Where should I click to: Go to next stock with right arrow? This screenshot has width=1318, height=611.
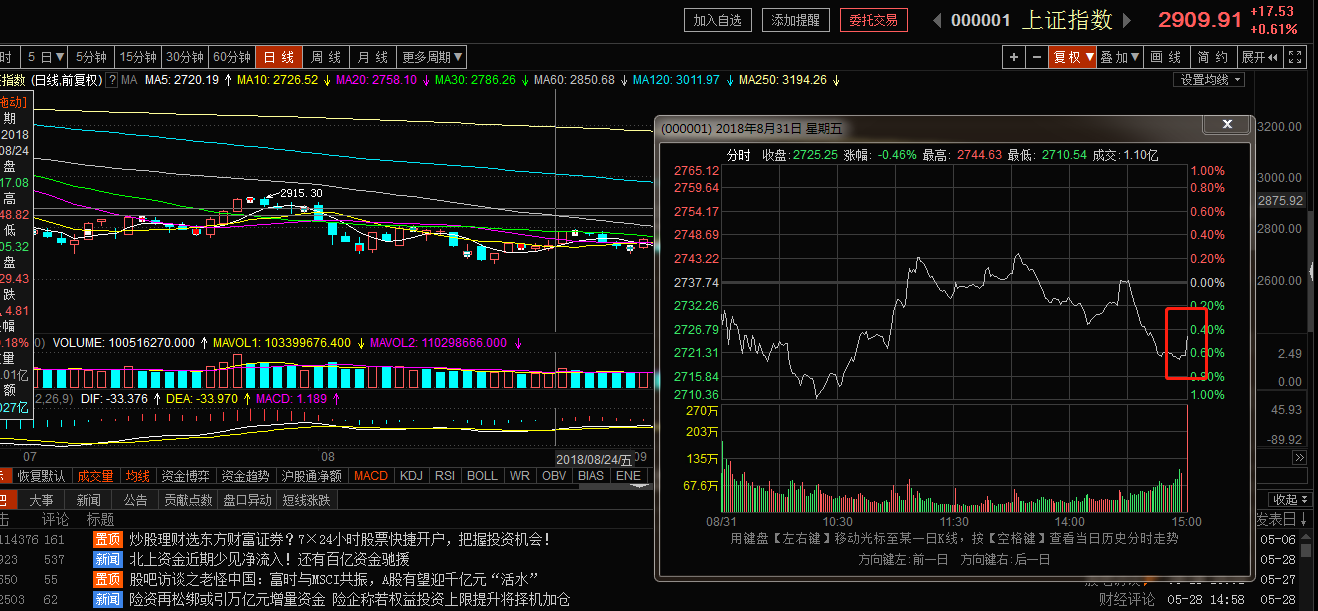pos(1126,20)
